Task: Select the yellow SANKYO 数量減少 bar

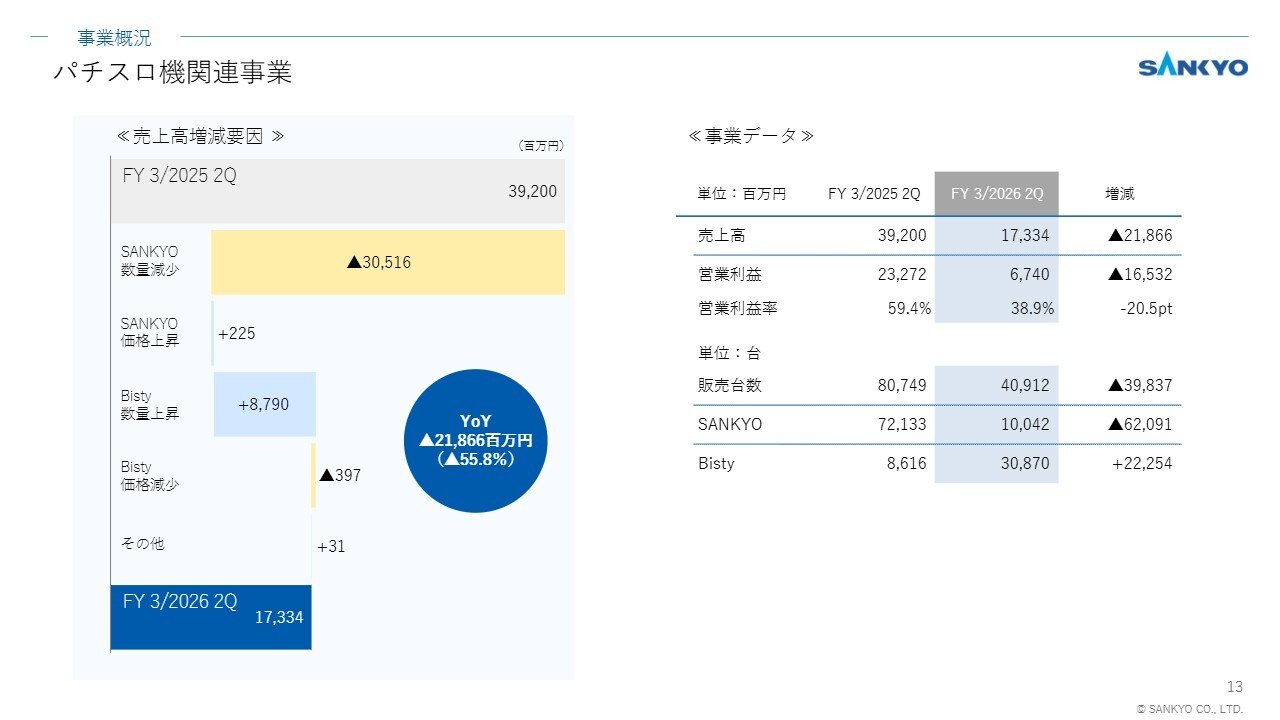Action: 387,262
